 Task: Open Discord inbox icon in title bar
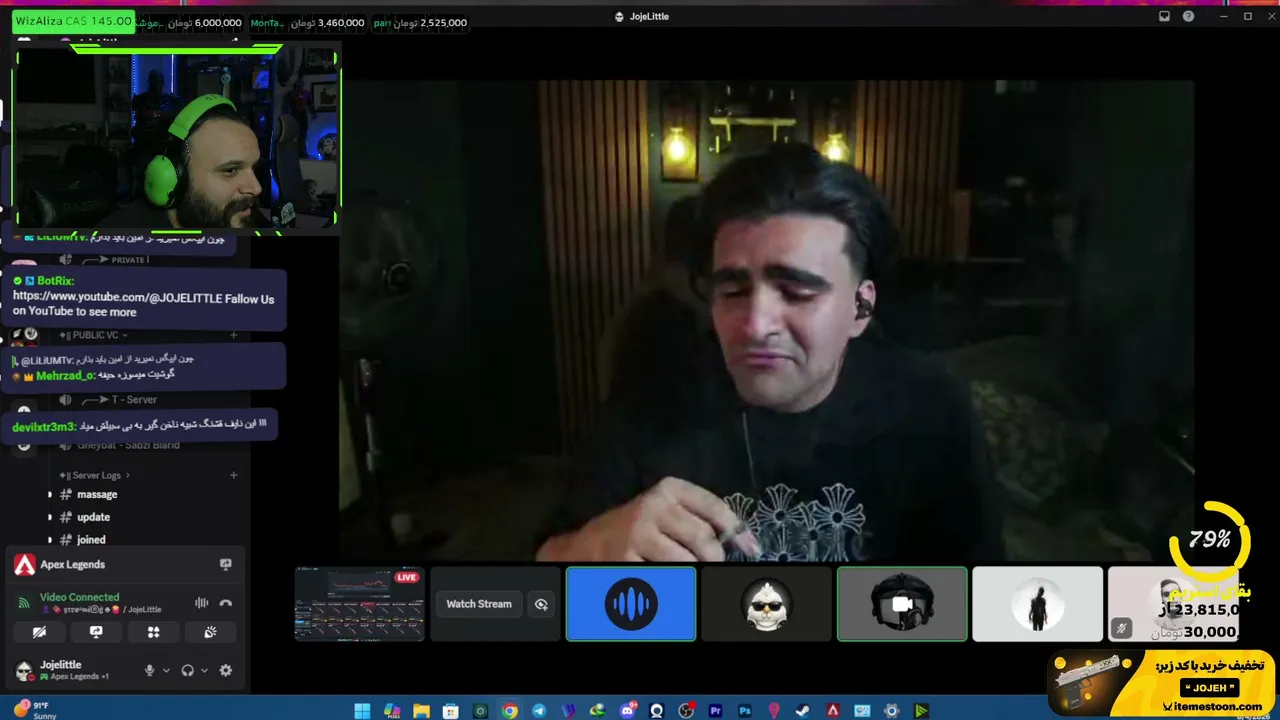(x=1164, y=16)
